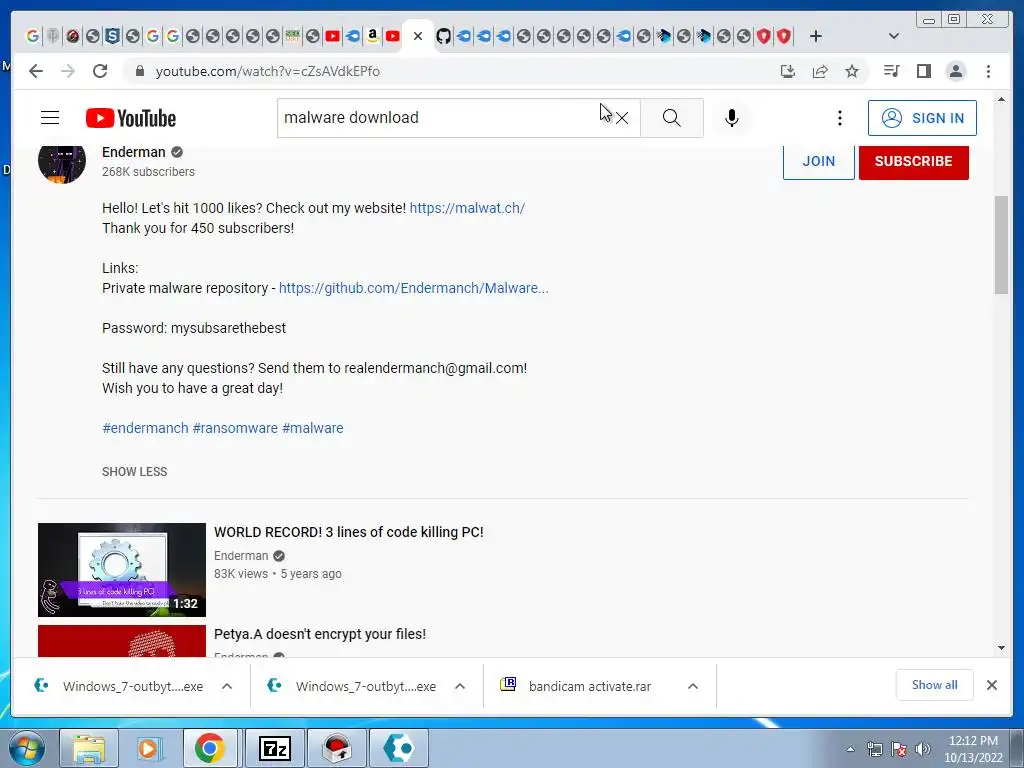1024x768 pixels.
Task: Open the github.com/Endermanch/Malware link
Action: 413,288
